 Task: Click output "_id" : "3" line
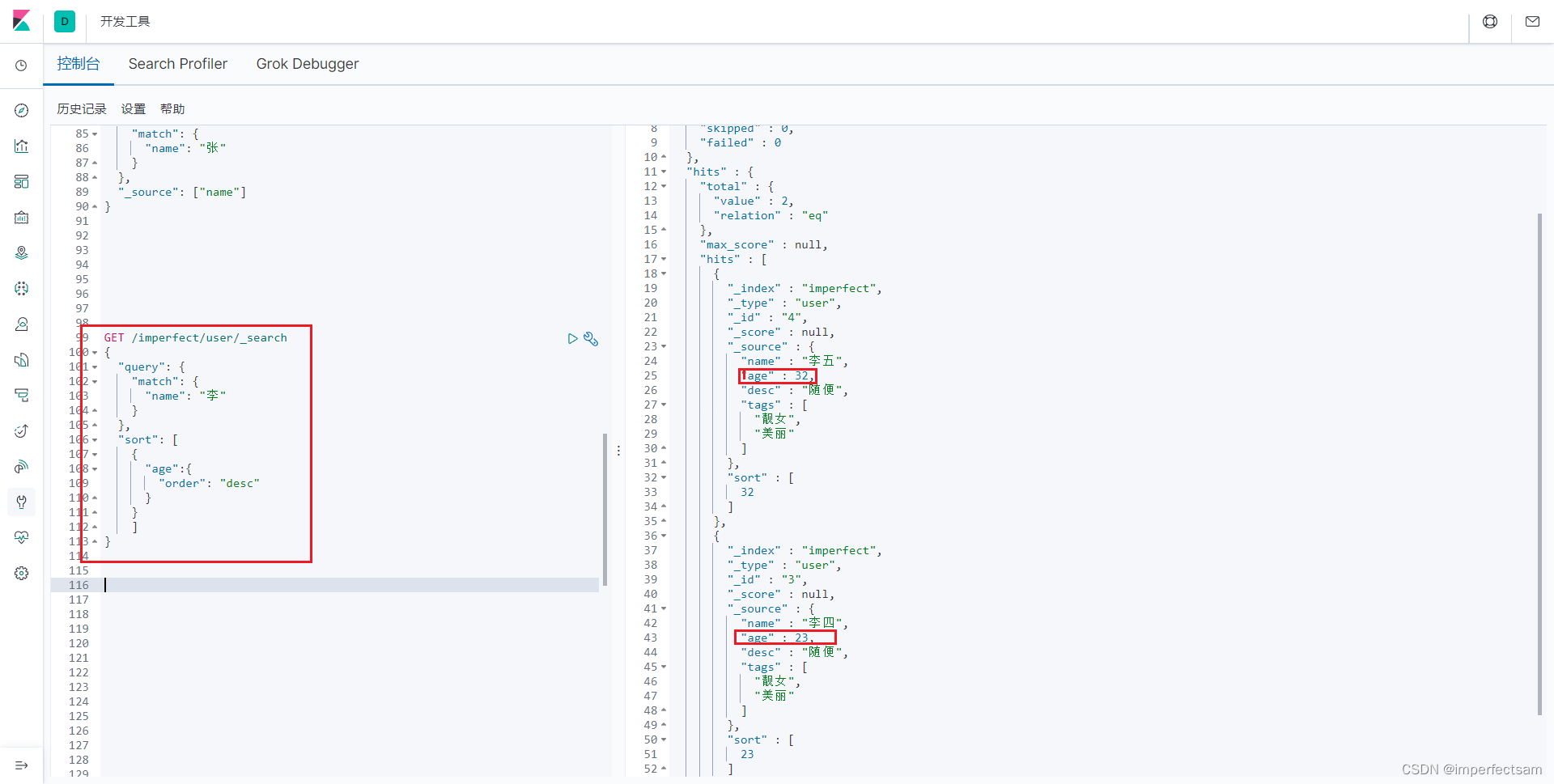(766, 580)
